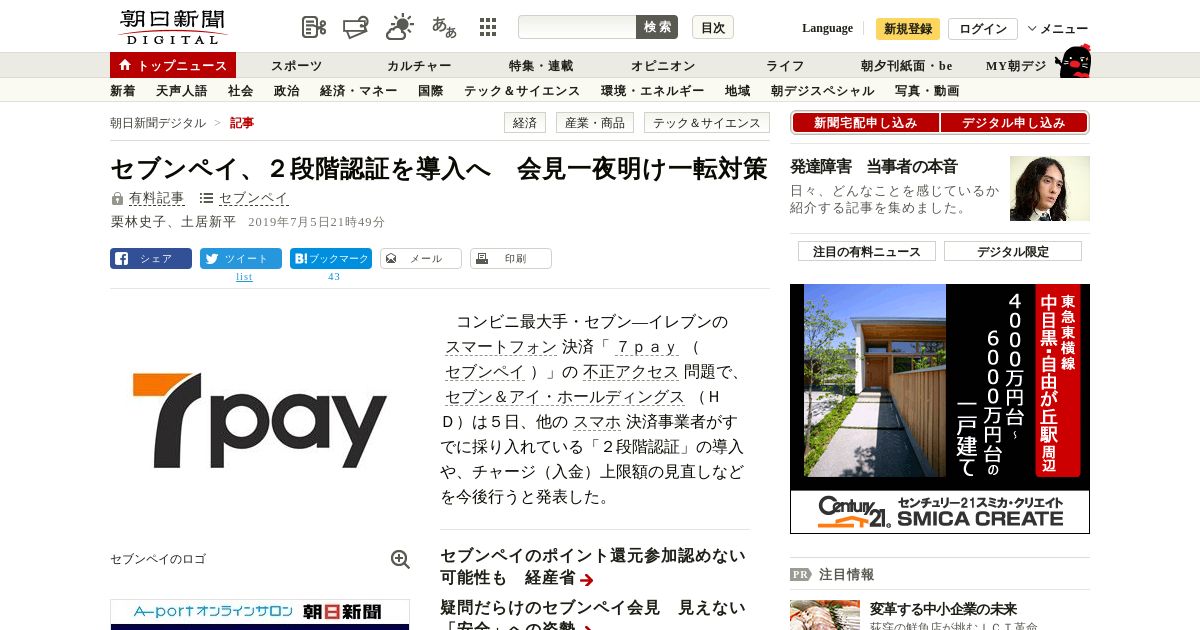Click the 産業・商品 category tag
Screen dimensions: 1200x630
594,123
